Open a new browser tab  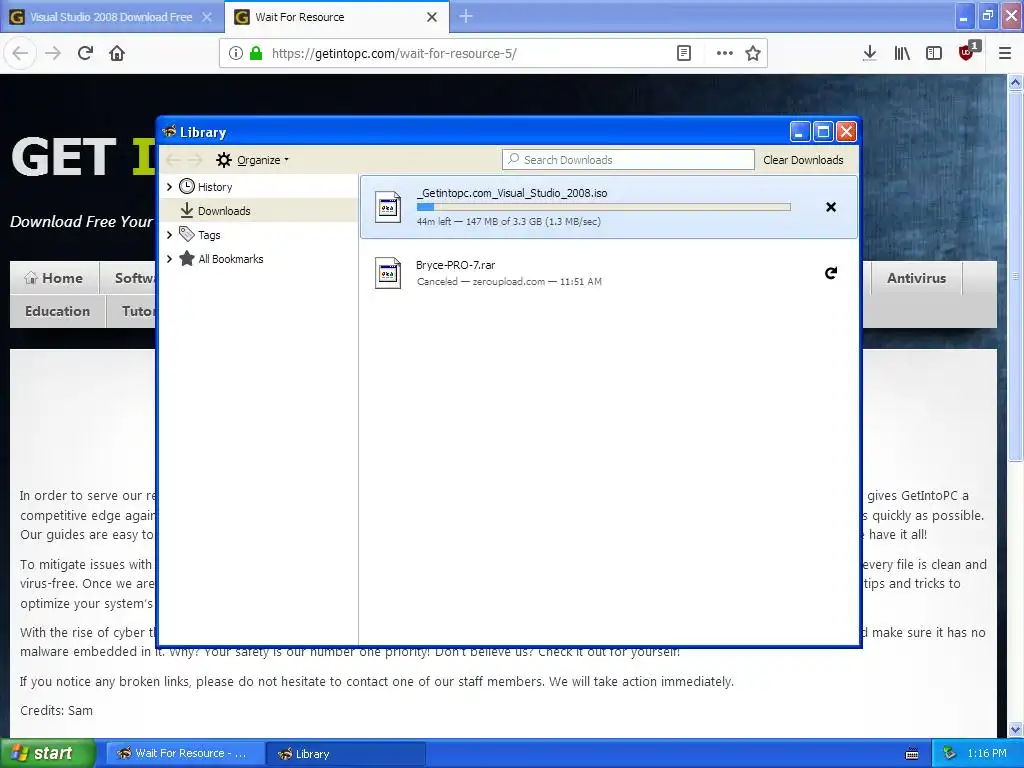click(x=466, y=16)
